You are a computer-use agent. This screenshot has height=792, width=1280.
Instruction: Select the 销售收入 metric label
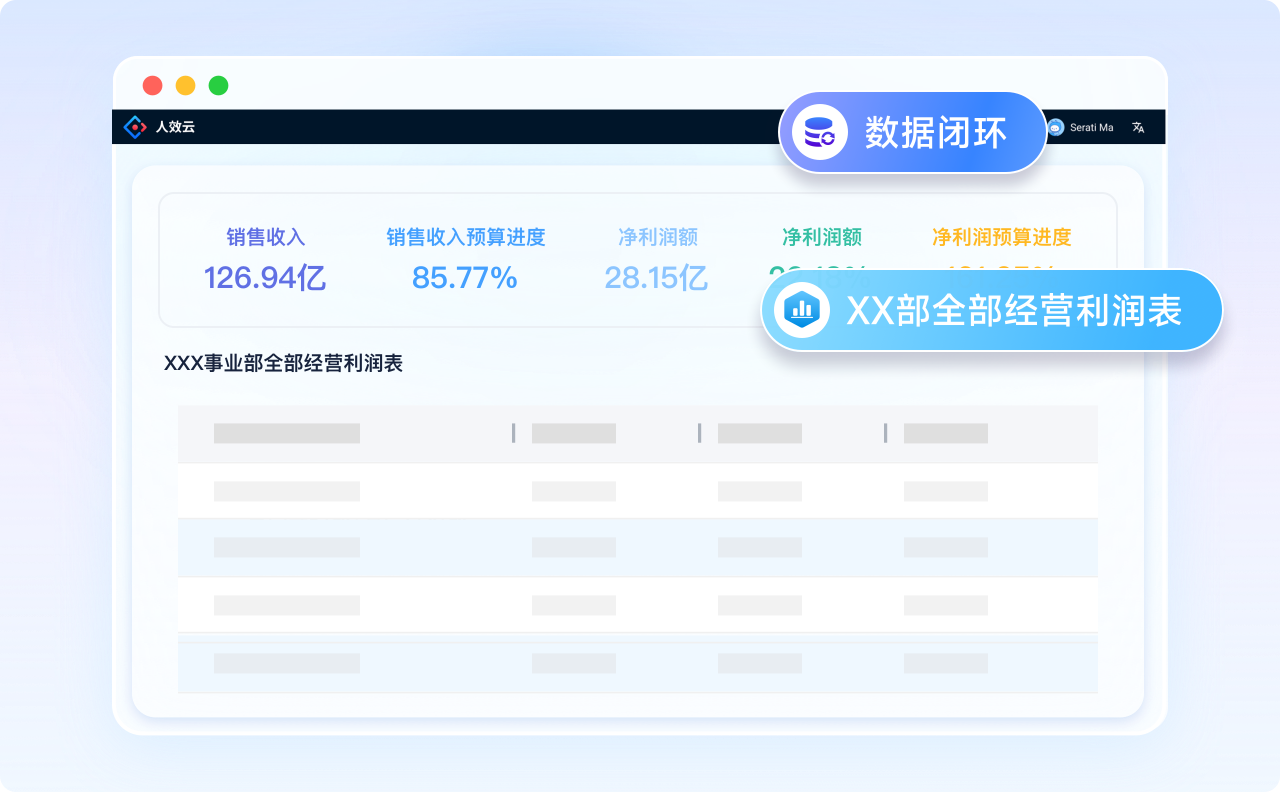point(265,237)
